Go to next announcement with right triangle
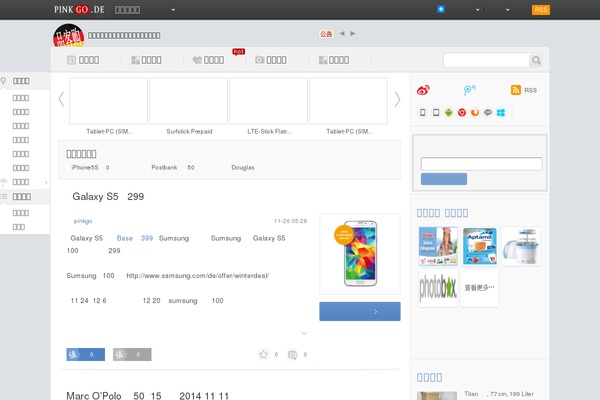 (353, 33)
